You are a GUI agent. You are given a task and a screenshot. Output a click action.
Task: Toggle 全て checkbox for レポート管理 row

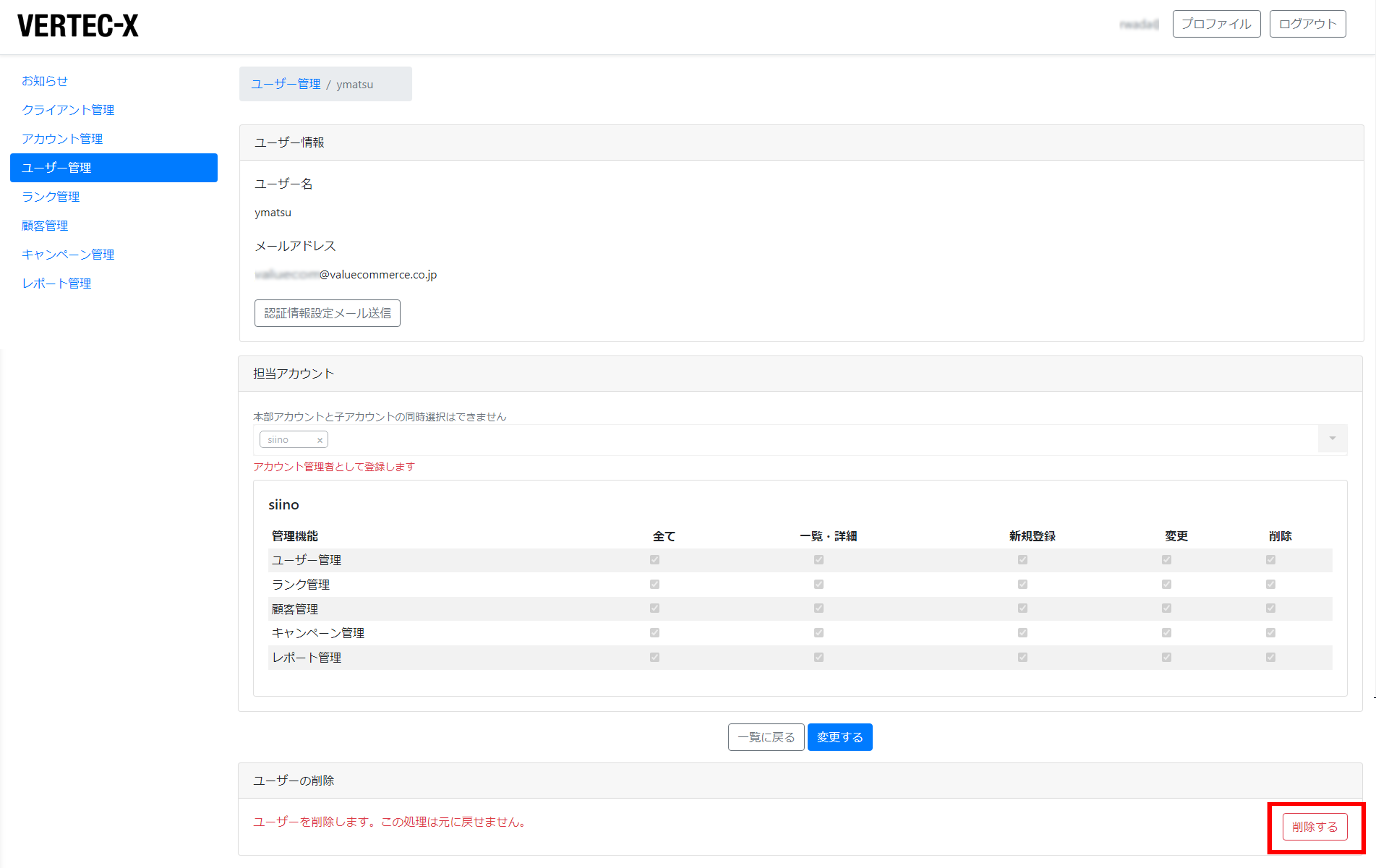coord(654,657)
